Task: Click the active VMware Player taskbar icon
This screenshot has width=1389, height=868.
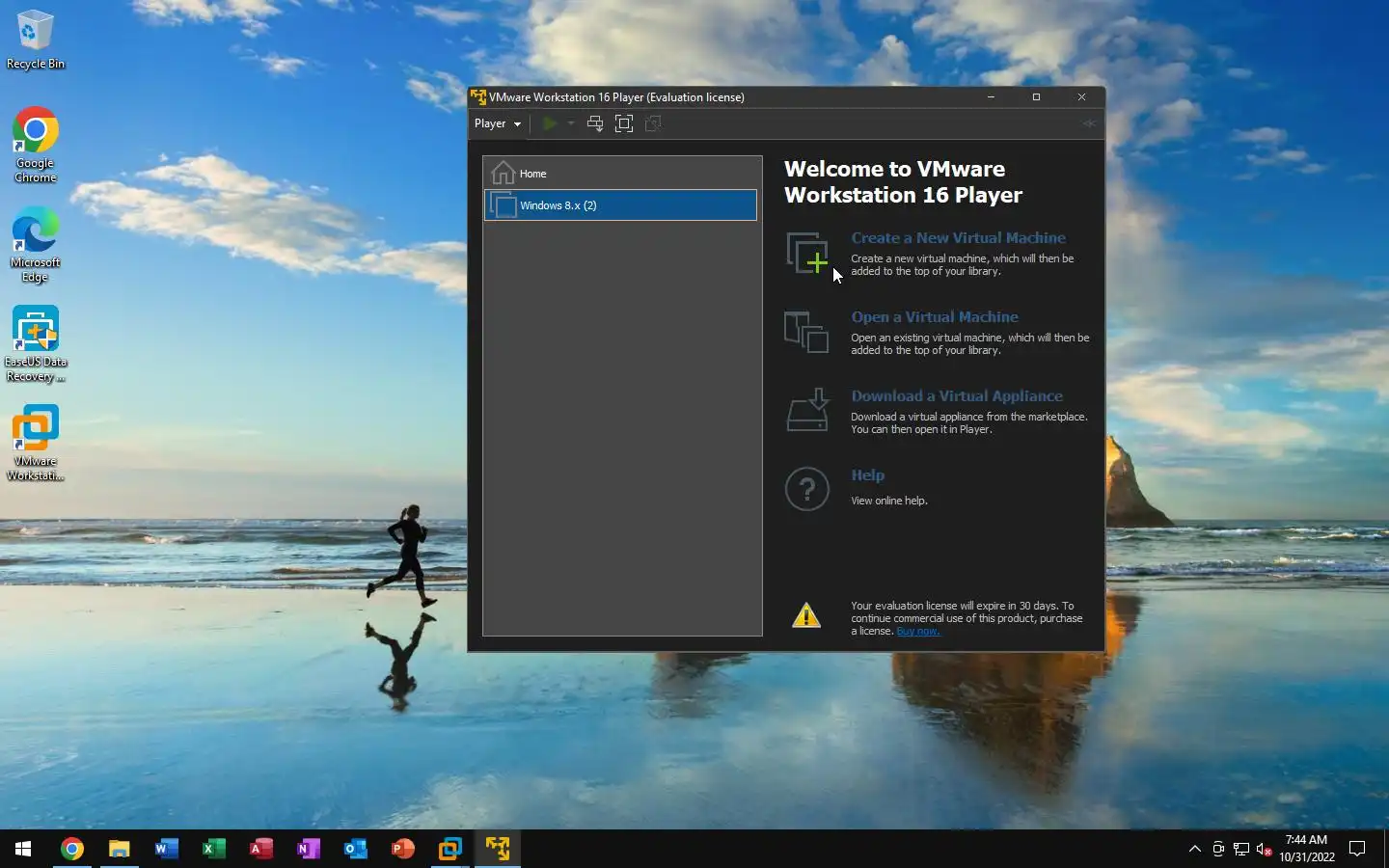Action: click(x=498, y=849)
